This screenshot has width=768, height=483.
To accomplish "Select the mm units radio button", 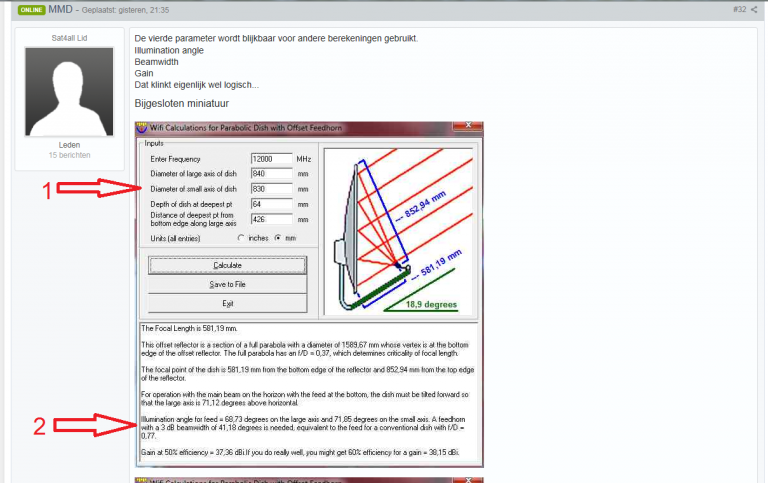I will [x=277, y=237].
